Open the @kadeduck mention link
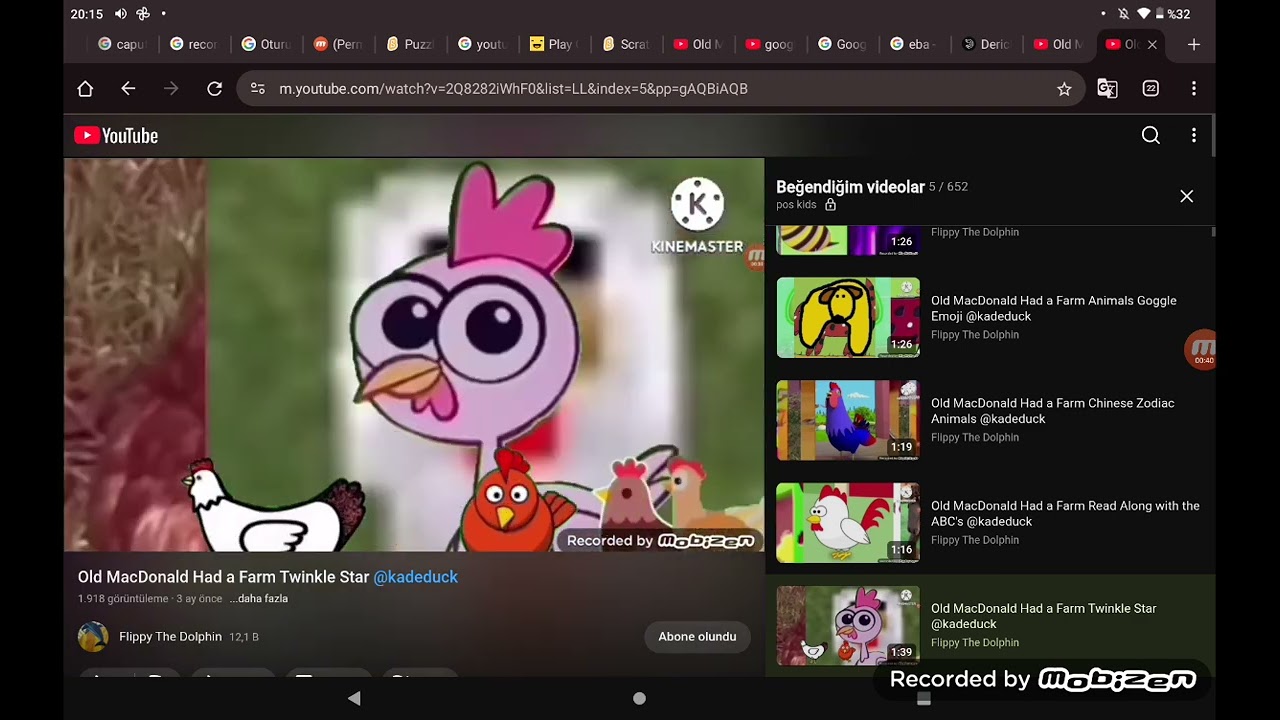Screen dimensions: 1280x720 coord(416,577)
